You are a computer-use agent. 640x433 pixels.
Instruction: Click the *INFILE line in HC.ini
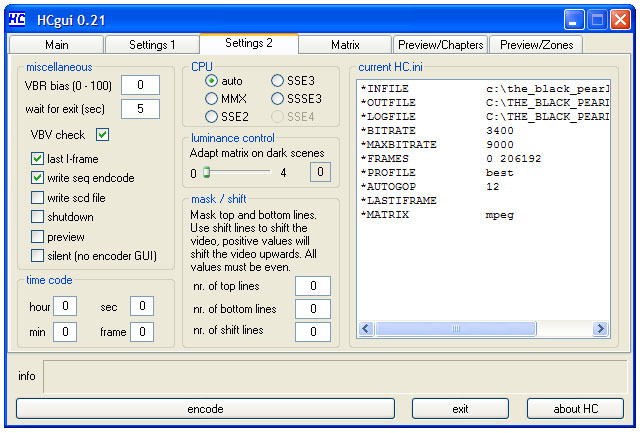pyautogui.click(x=484, y=89)
